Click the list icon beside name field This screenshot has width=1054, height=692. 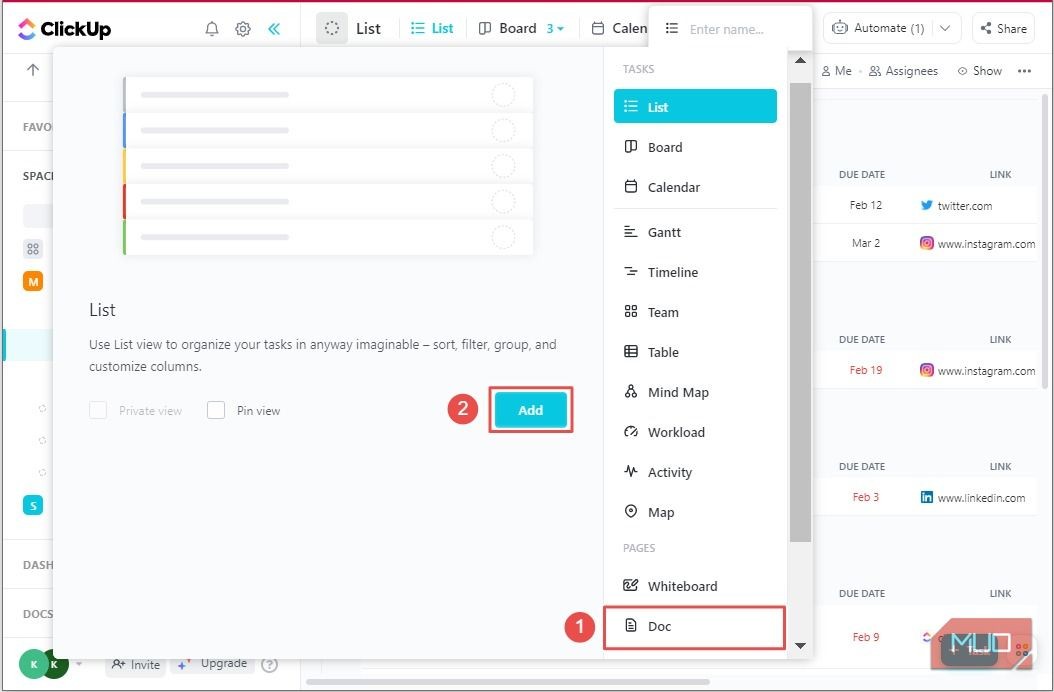(x=672, y=28)
